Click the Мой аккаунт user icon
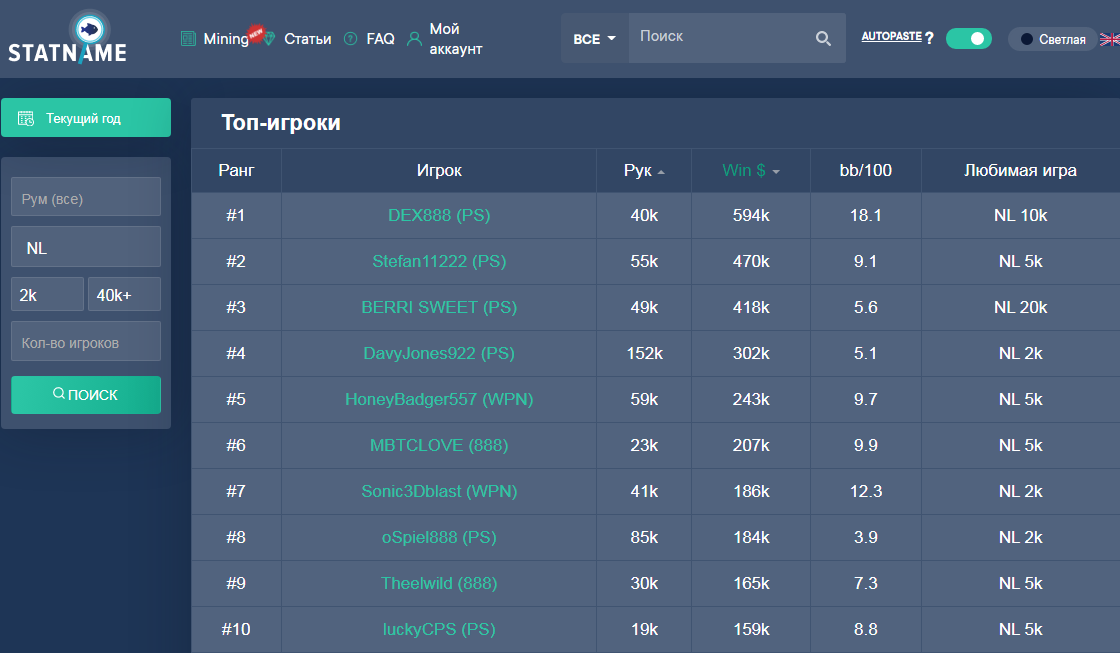 pos(414,39)
